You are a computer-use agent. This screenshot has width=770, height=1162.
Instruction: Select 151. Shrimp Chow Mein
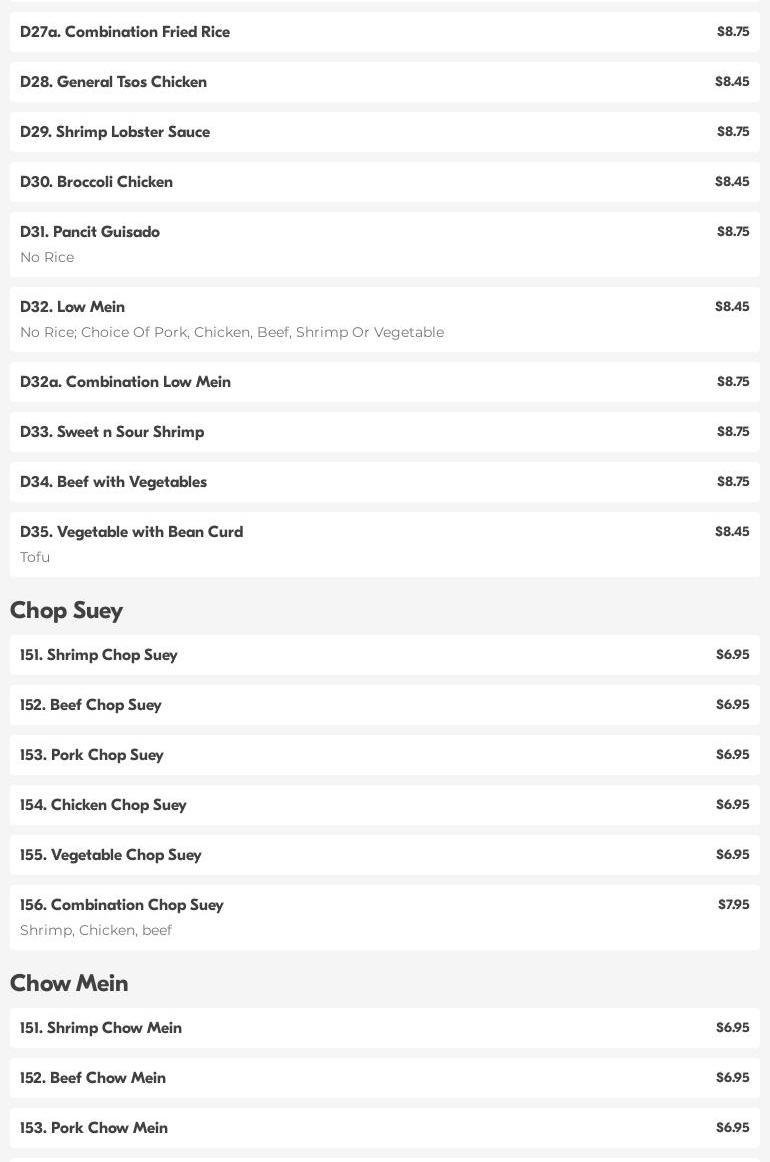[x=101, y=1028]
